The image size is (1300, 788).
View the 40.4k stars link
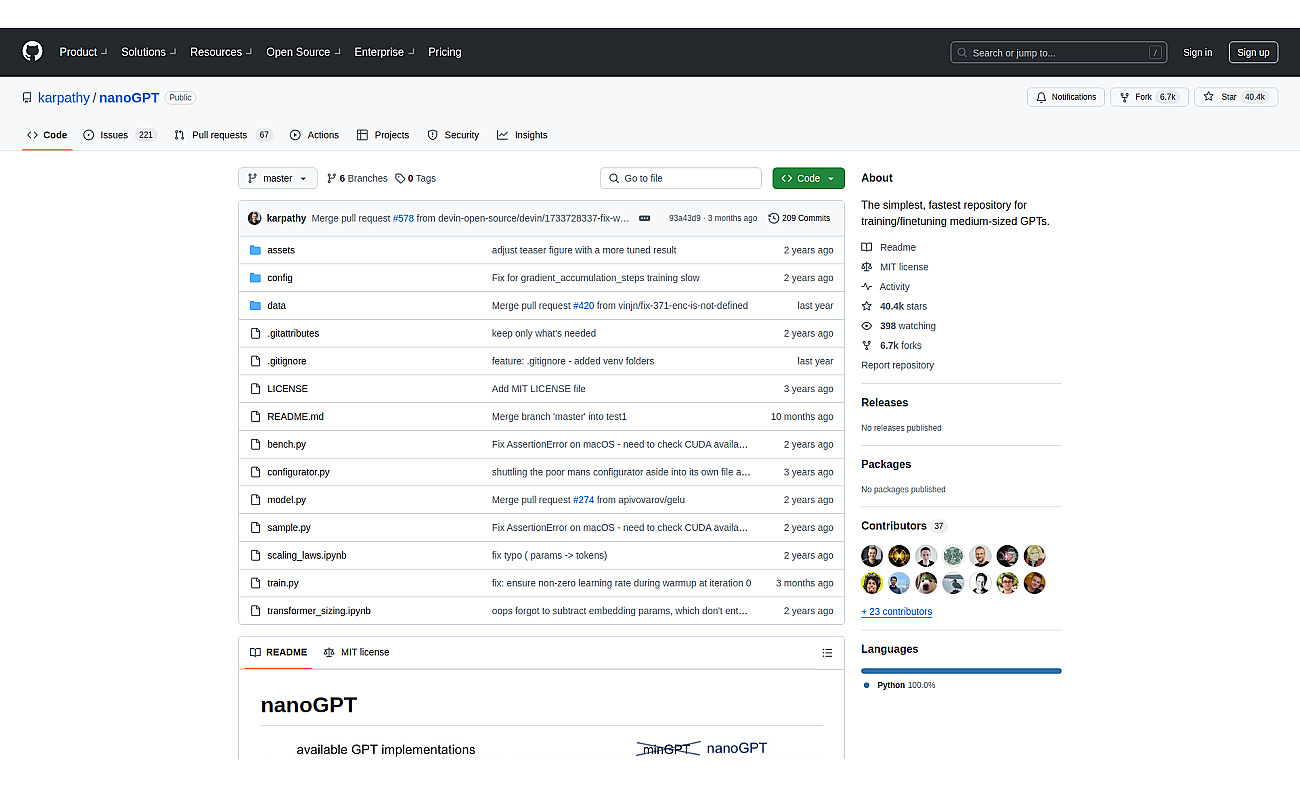[x=894, y=306]
